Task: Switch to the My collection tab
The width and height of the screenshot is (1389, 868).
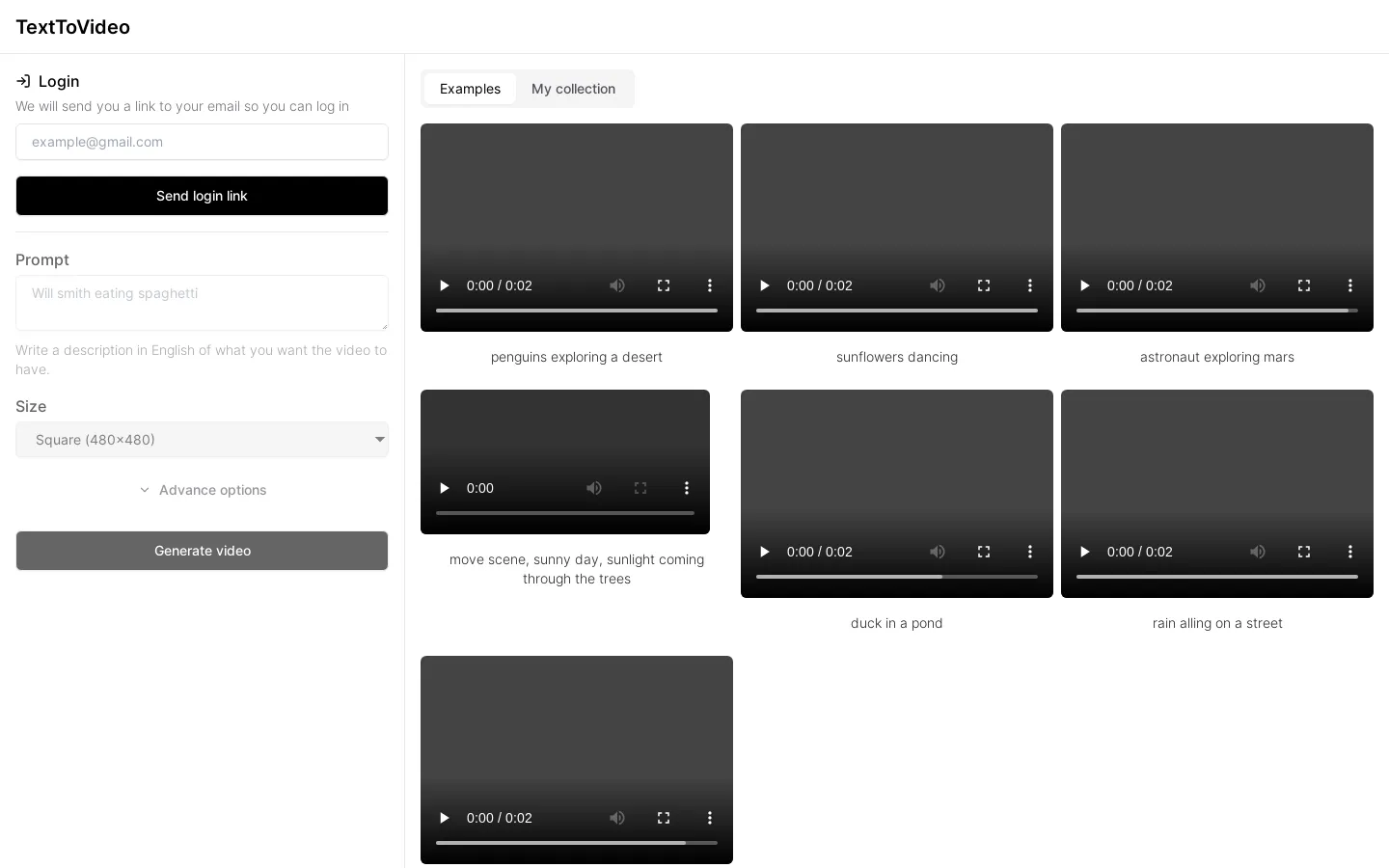Action: pyautogui.click(x=573, y=89)
